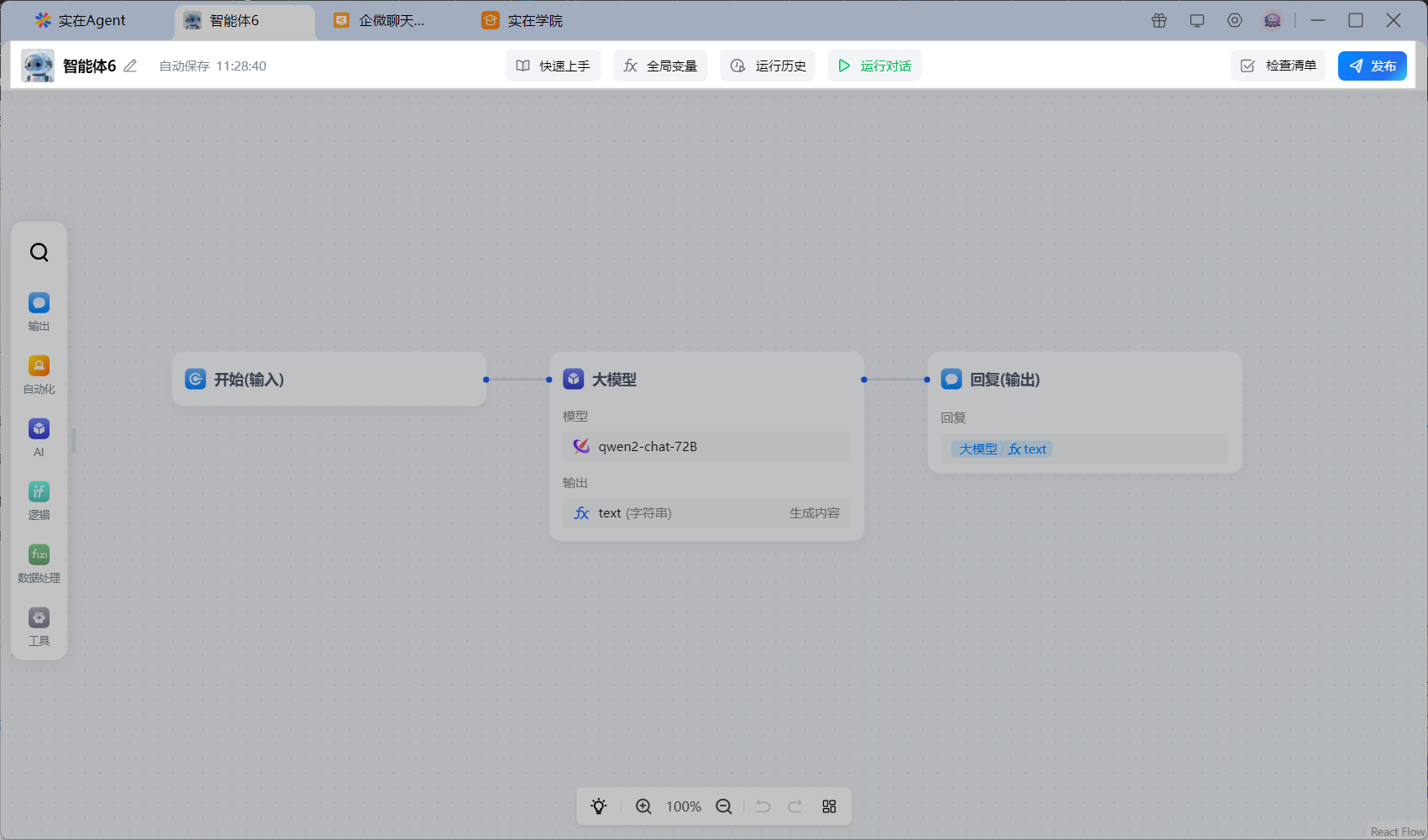Image resolution: width=1428 pixels, height=840 pixels.
Task: Select the 大模型 node header
Action: (x=707, y=379)
